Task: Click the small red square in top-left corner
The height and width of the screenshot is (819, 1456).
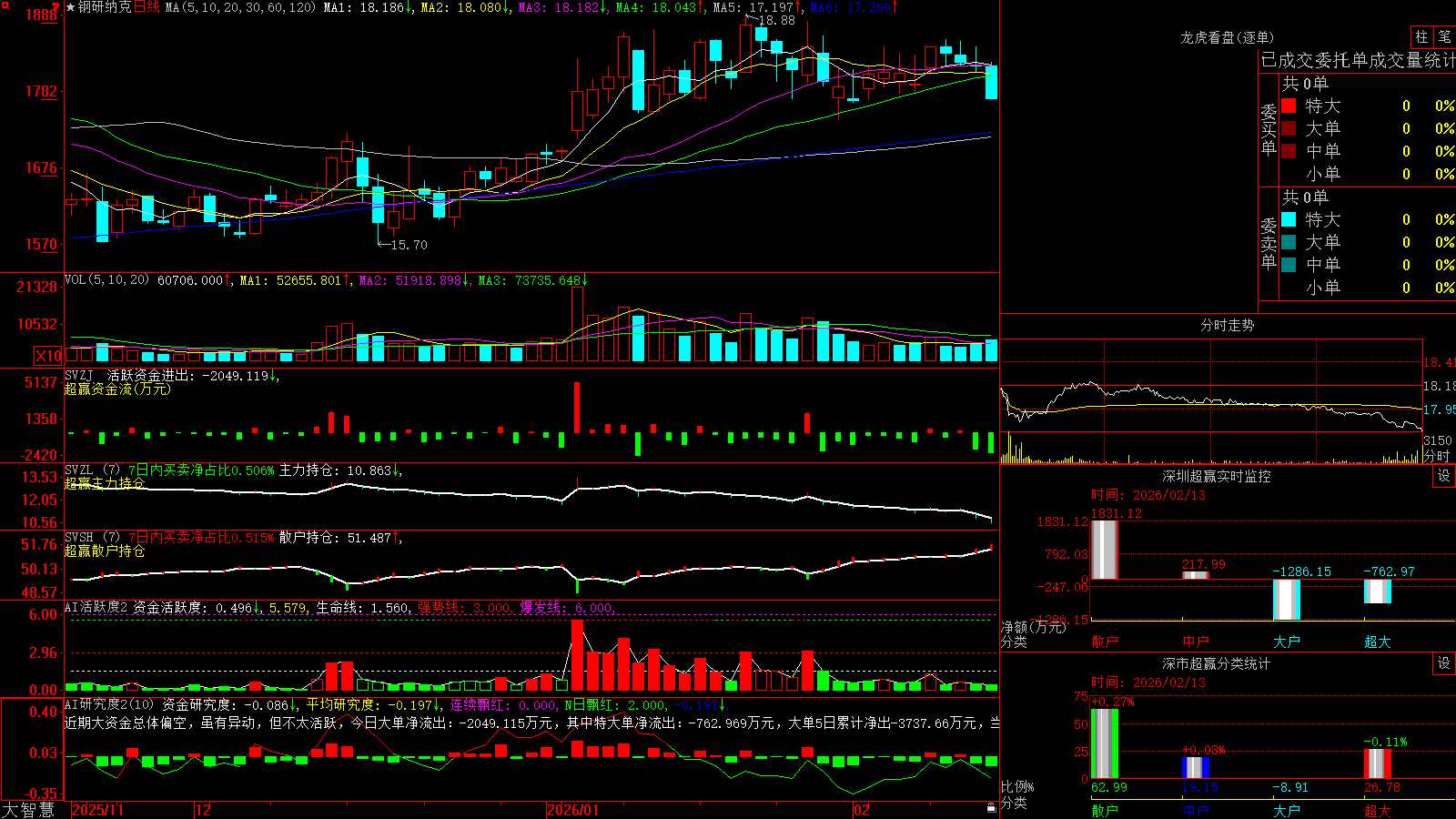Action: pos(4,4)
